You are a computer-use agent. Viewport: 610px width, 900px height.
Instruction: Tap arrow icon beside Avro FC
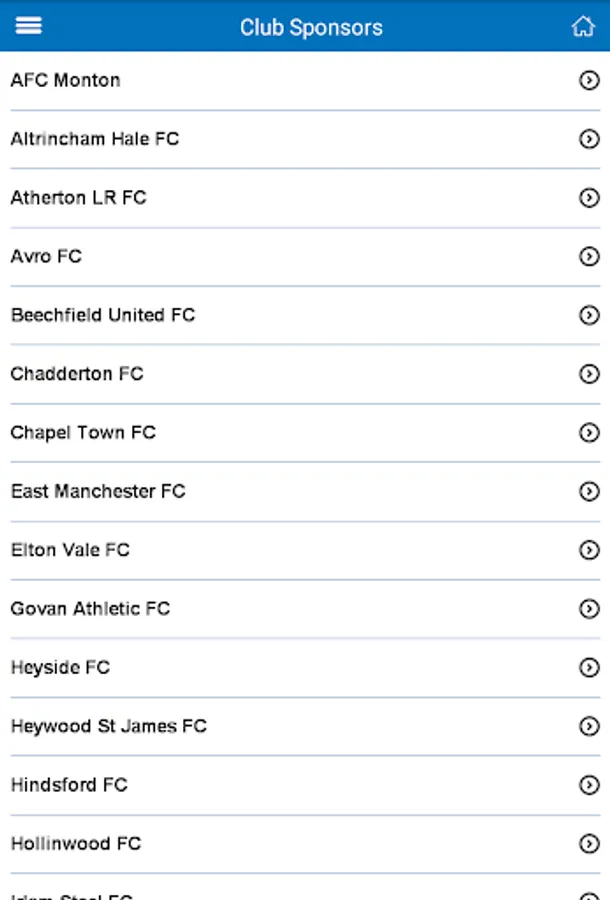tap(589, 257)
